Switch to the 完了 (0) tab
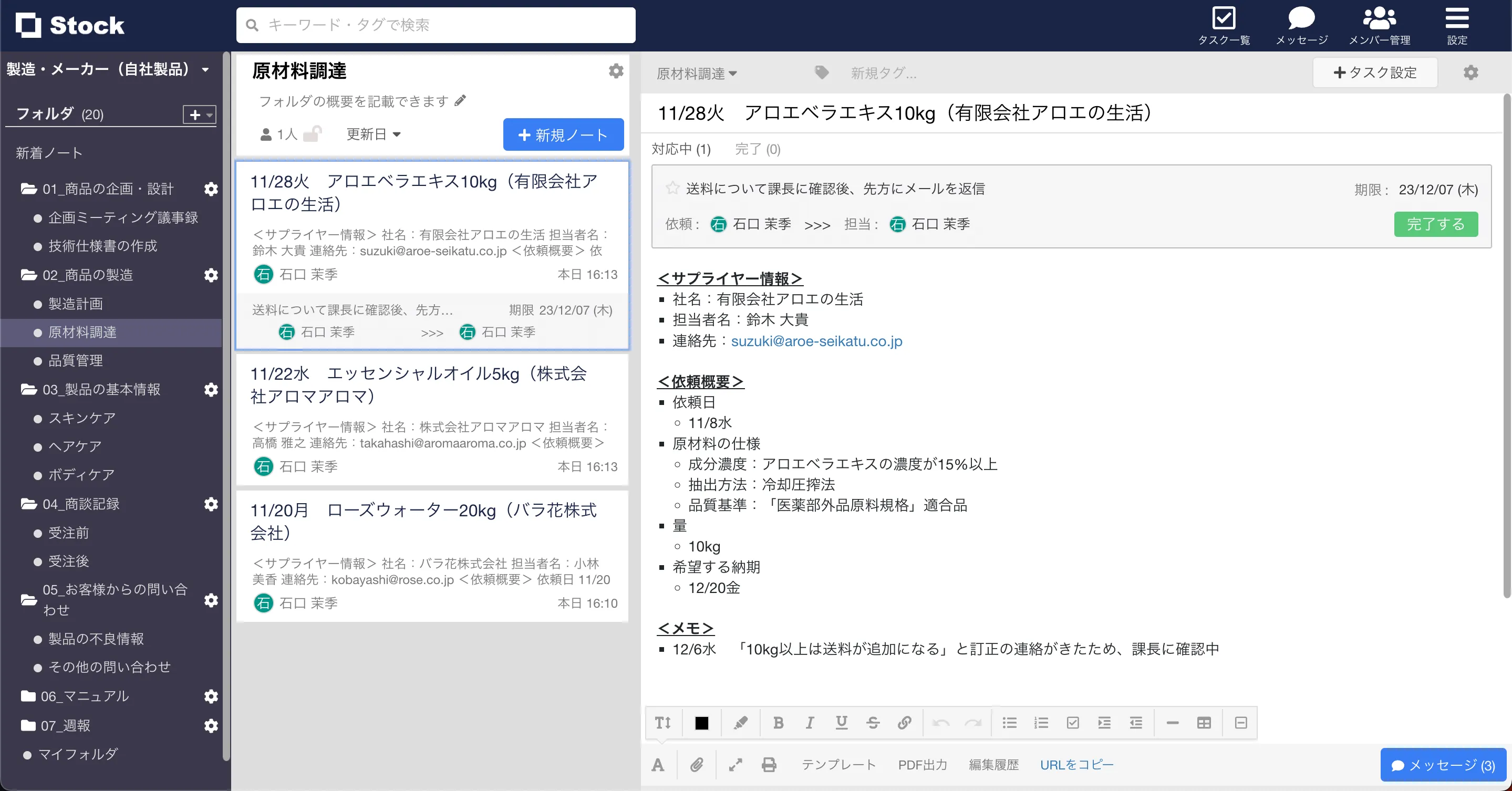Viewport: 1512px width, 791px height. pos(757,149)
